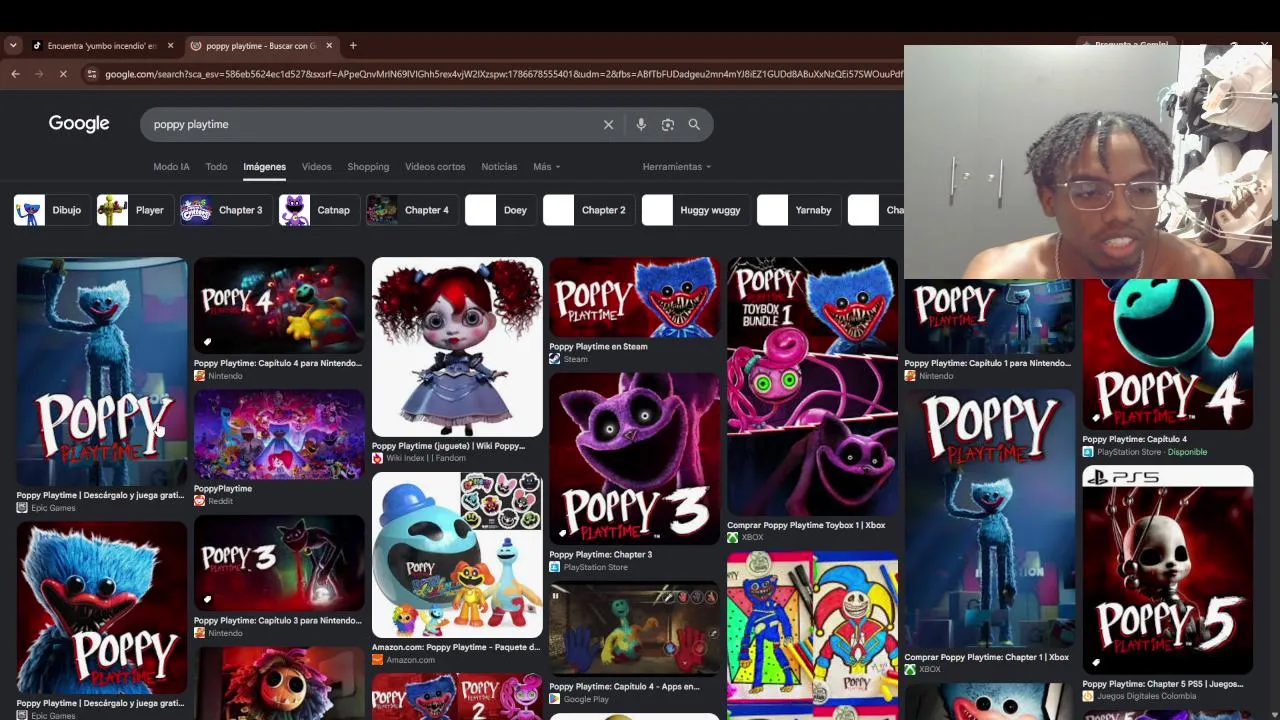Screen dimensions: 1280x720
Task: Open 'Comprar Poppy Playtime Toybox 1 | Xbox' link
Action: click(806, 525)
